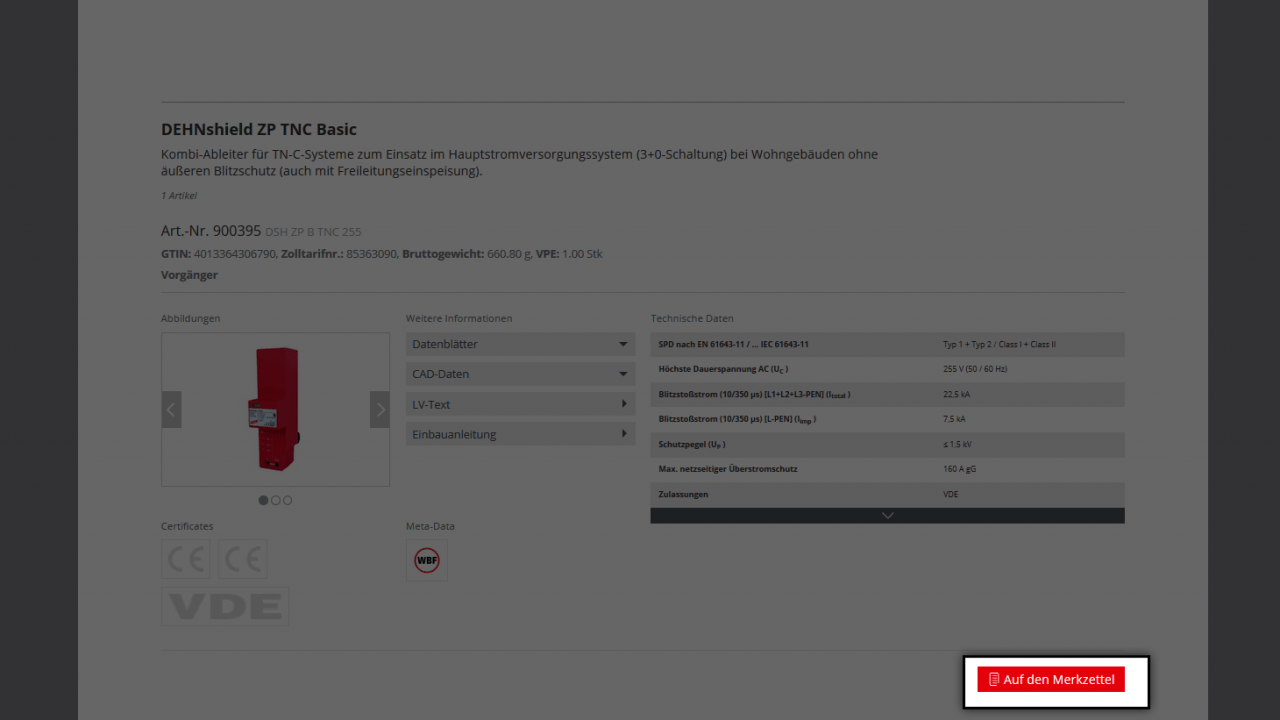Select the first image carousel dot
Viewport: 1280px width, 720px height.
[264, 500]
